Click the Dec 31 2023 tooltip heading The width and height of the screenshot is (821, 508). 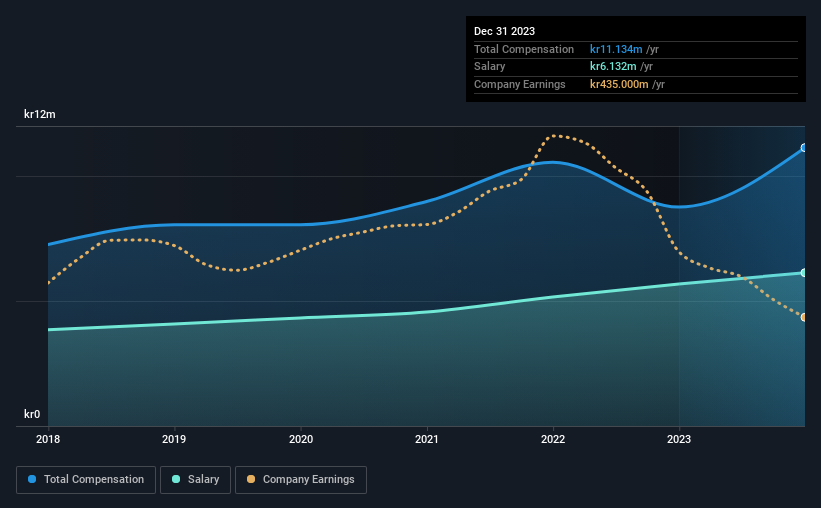[504, 31]
